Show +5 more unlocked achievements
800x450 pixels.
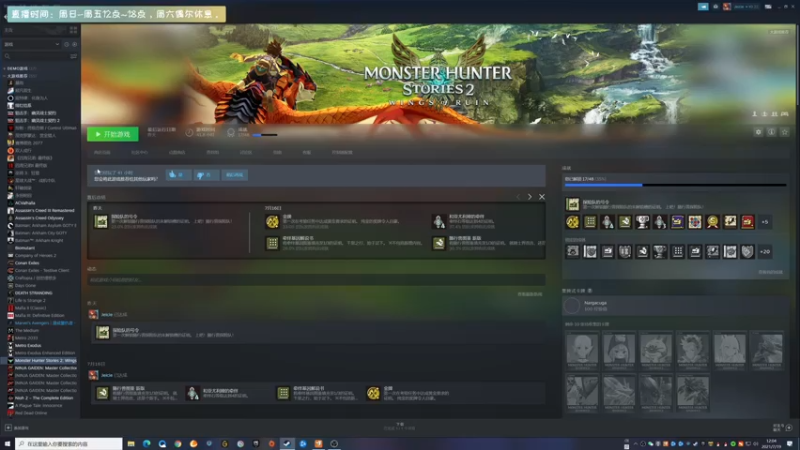click(x=765, y=222)
